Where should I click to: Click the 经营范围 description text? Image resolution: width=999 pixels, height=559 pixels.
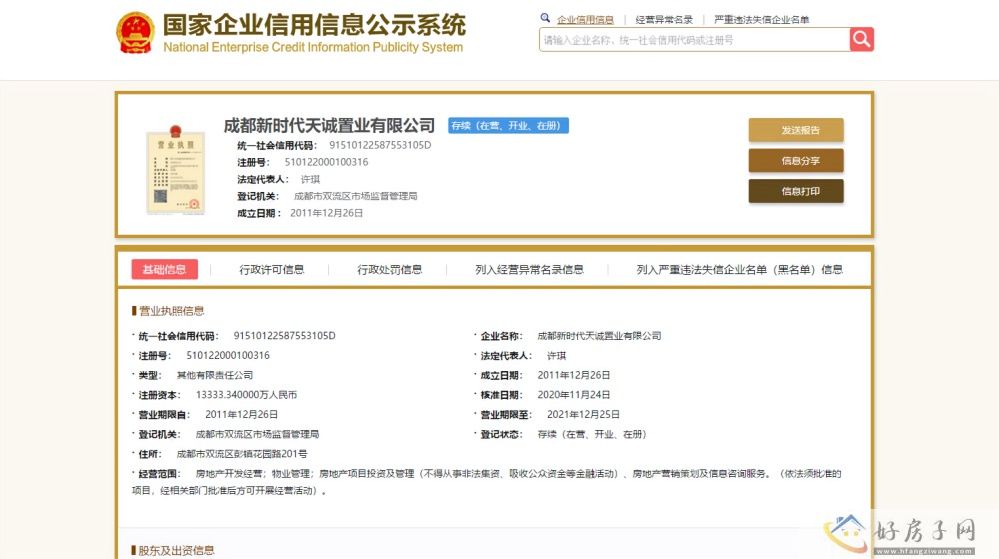click(x=486, y=482)
